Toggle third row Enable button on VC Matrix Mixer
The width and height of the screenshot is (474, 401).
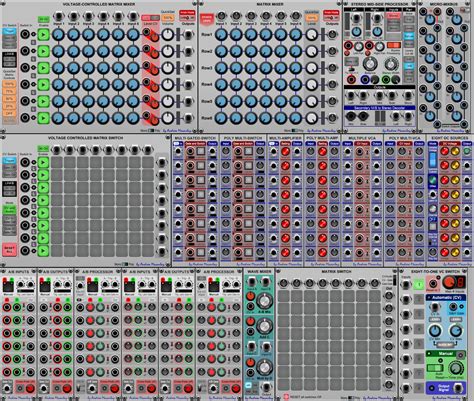pyautogui.click(x=43, y=68)
